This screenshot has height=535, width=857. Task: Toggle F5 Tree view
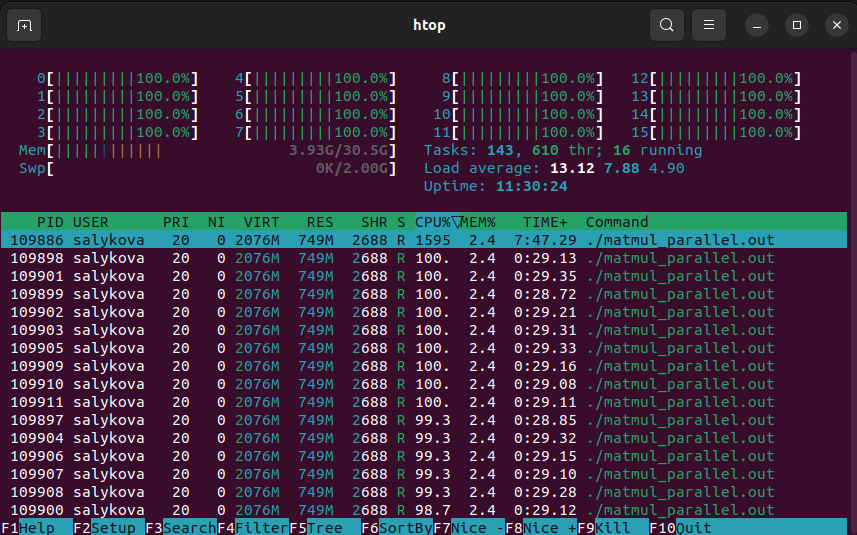325,528
